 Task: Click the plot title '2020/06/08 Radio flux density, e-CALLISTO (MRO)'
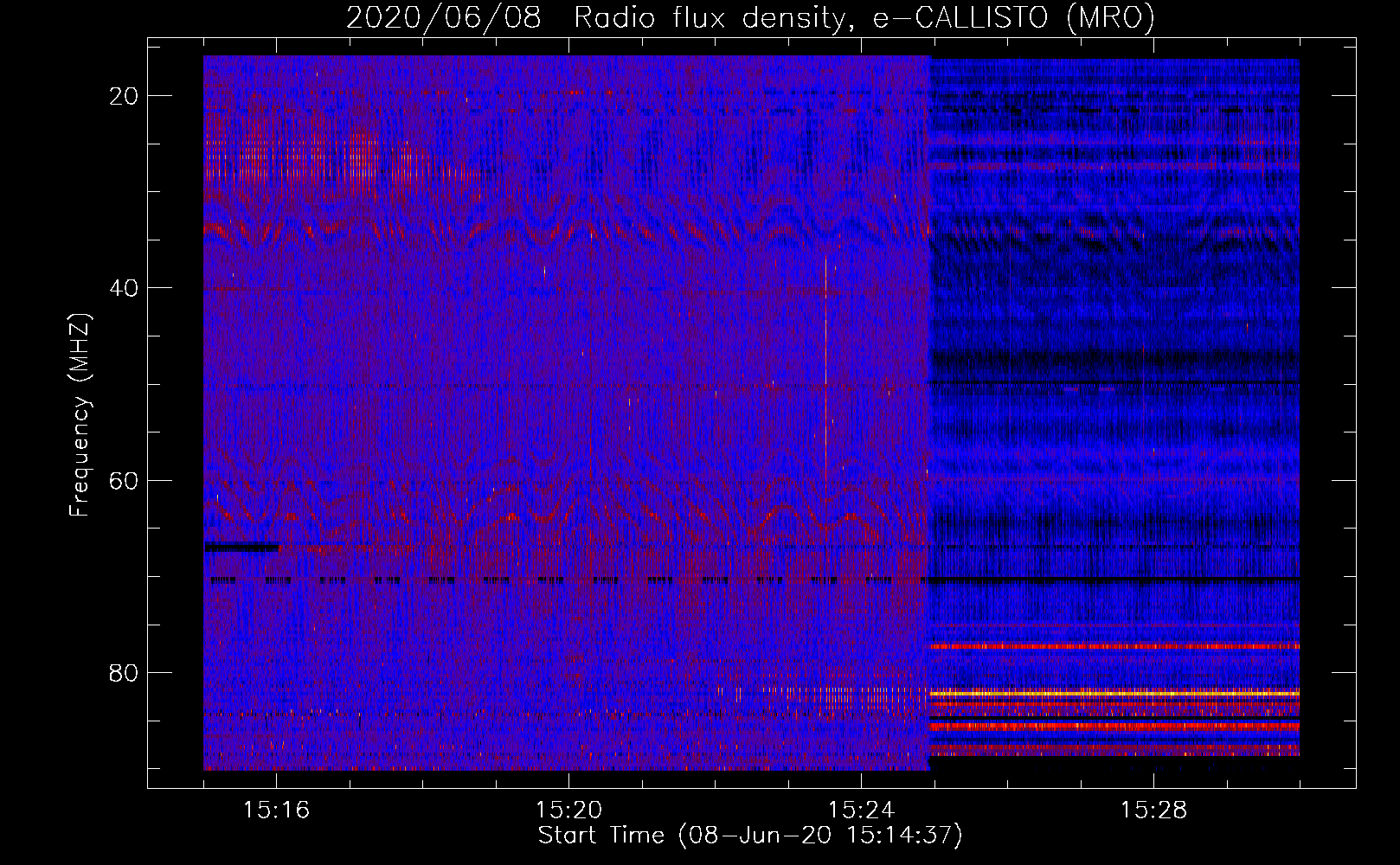pyautogui.click(x=750, y=18)
